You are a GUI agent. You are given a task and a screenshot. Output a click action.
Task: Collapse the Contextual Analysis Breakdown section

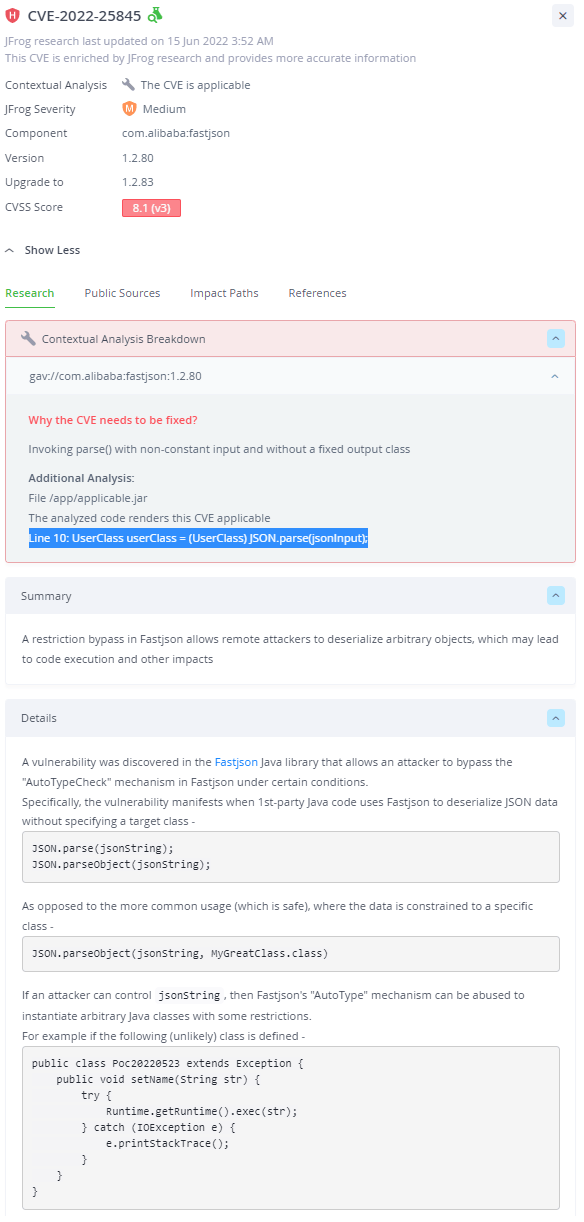pos(556,339)
